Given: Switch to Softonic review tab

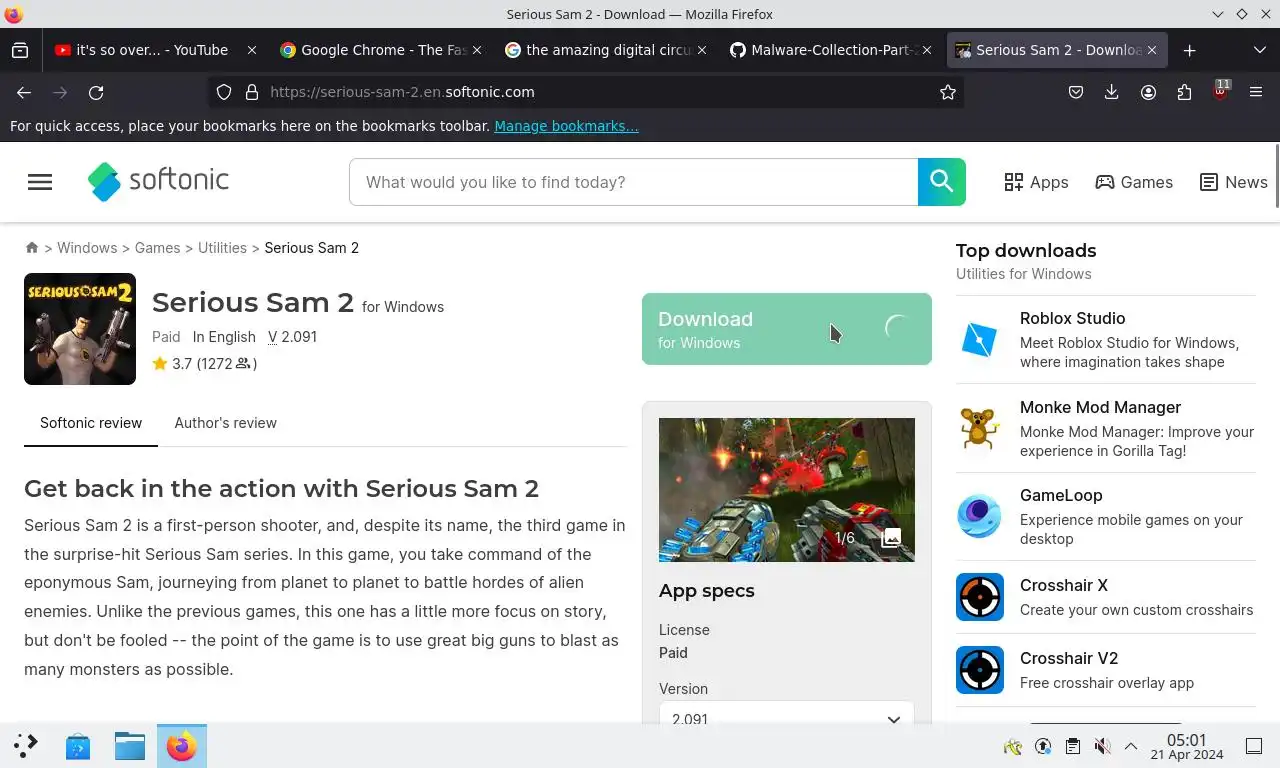Looking at the screenshot, I should point(91,423).
